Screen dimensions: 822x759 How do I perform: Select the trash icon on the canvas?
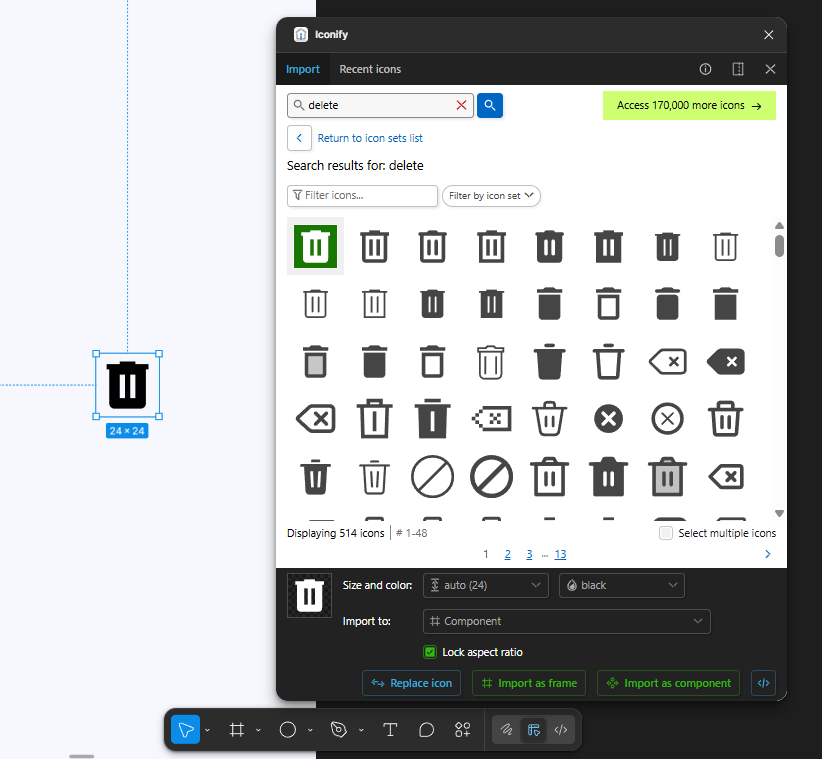pos(127,385)
